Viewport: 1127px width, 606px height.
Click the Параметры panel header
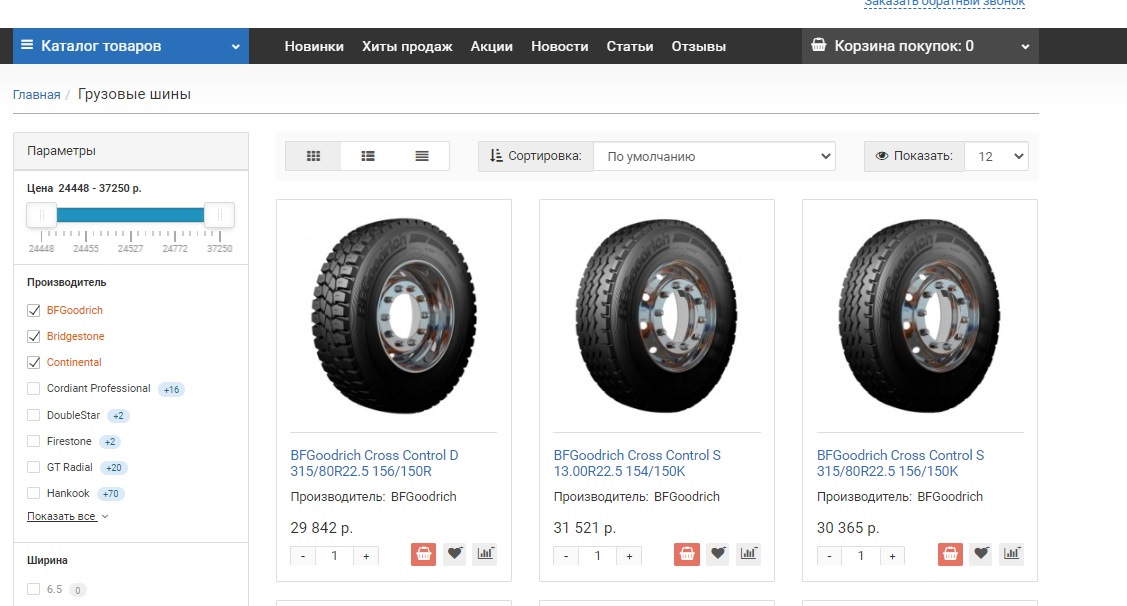coord(131,151)
